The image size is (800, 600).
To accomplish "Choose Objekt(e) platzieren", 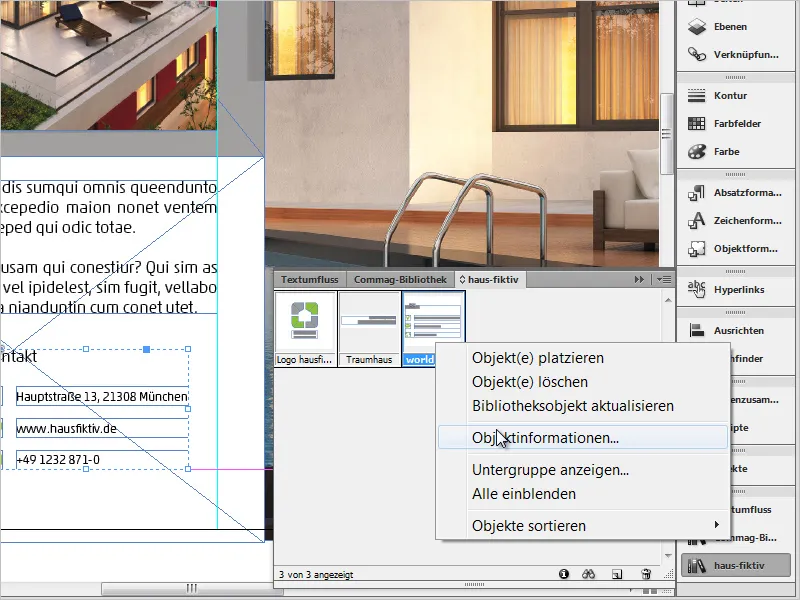I will 583,358.
